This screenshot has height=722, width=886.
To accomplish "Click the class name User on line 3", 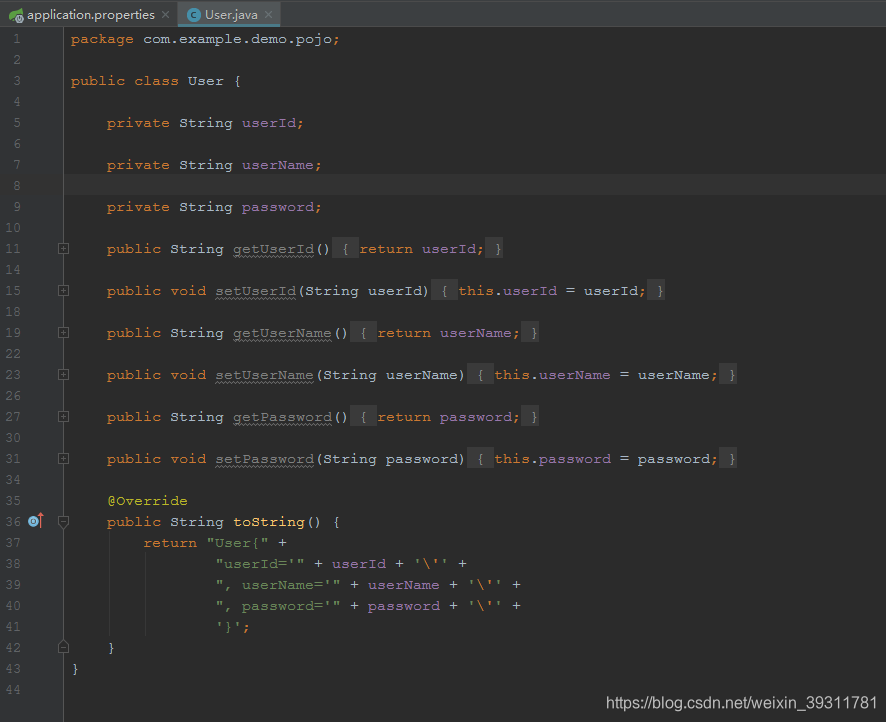I will (x=206, y=81).
